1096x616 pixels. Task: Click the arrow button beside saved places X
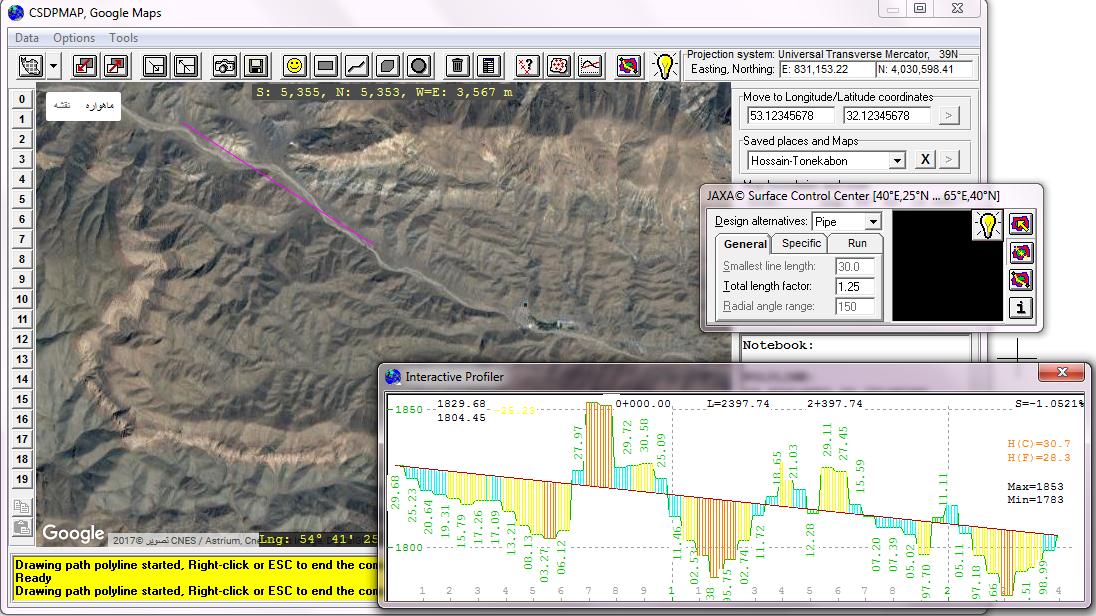pyautogui.click(x=949, y=159)
